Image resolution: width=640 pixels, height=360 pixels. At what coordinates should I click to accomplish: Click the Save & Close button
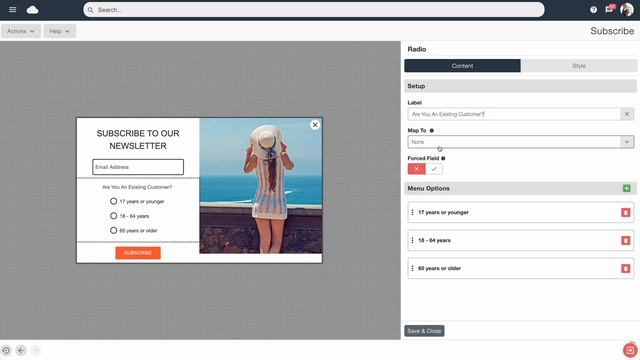click(424, 331)
